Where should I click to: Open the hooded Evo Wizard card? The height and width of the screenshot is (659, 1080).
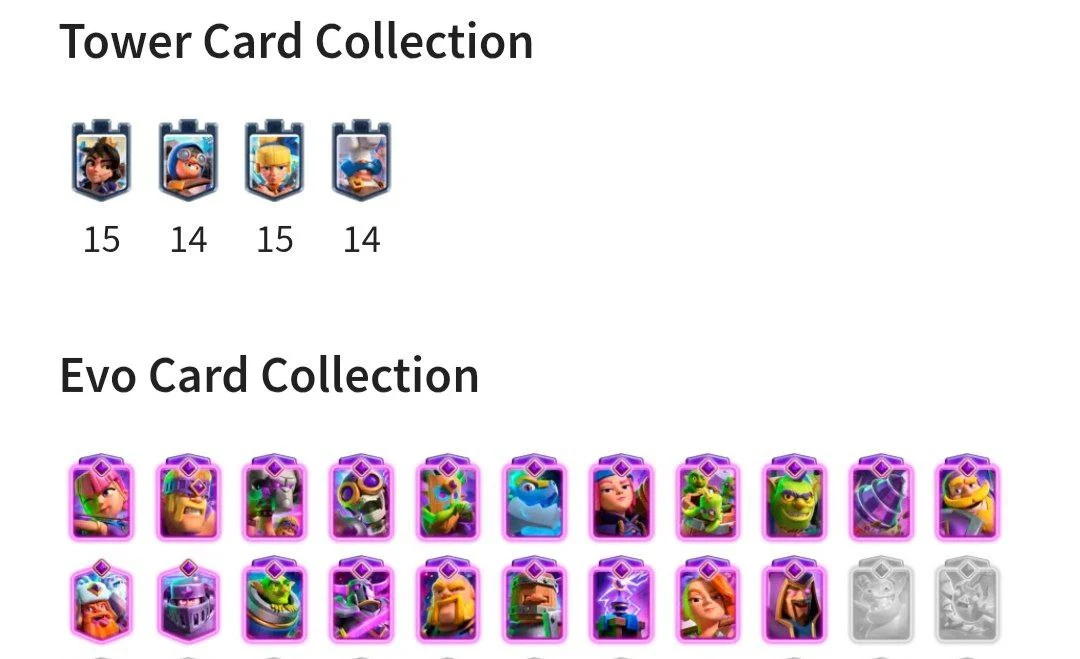[793, 600]
